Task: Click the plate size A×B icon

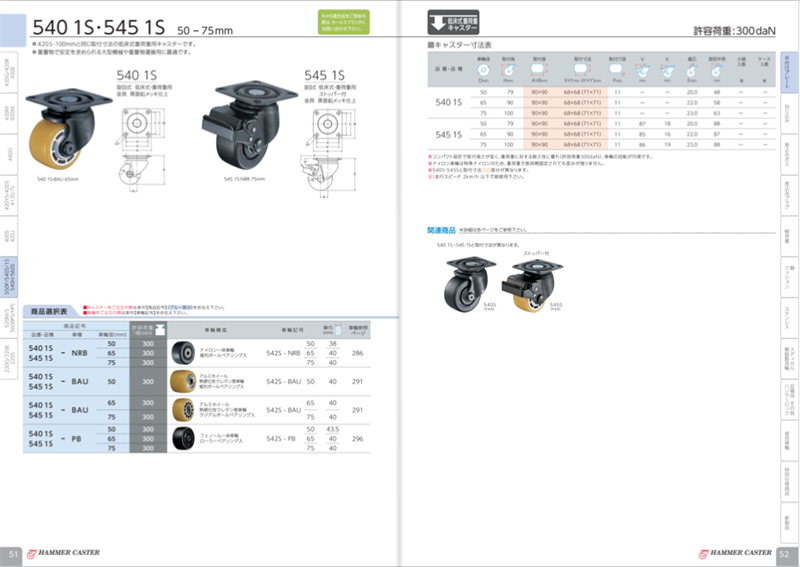Action: tap(539, 69)
